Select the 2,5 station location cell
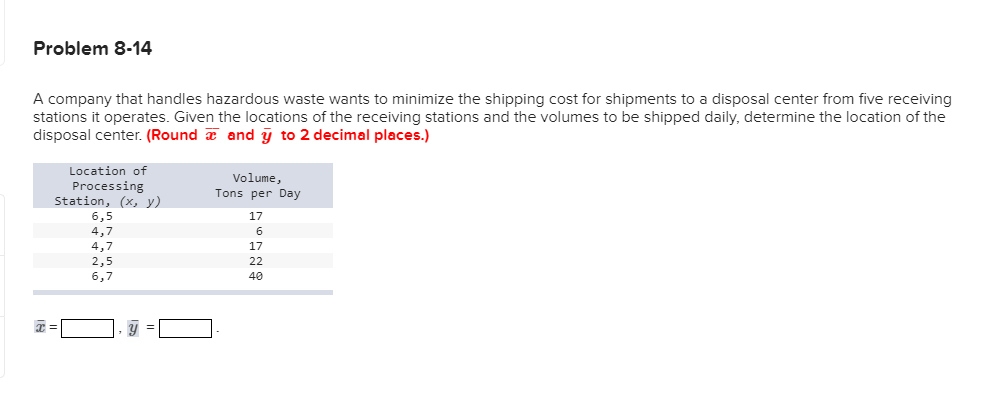 click(102, 260)
